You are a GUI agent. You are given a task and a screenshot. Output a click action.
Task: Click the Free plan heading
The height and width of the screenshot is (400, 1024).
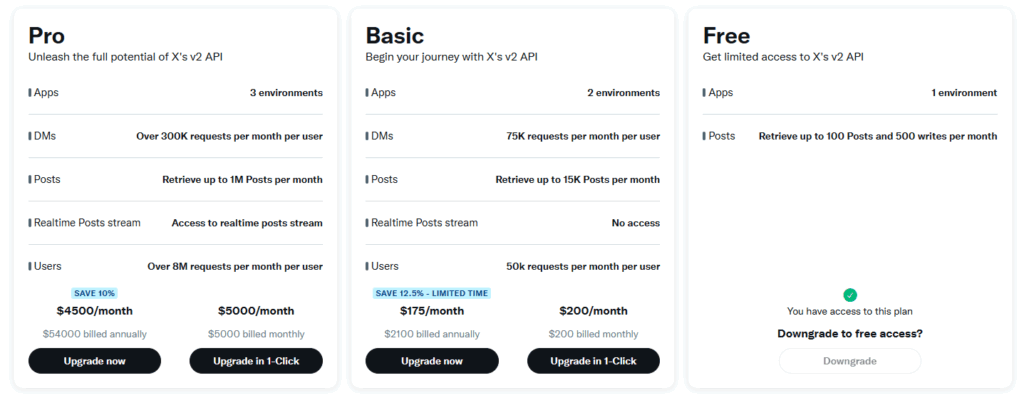[x=726, y=35]
